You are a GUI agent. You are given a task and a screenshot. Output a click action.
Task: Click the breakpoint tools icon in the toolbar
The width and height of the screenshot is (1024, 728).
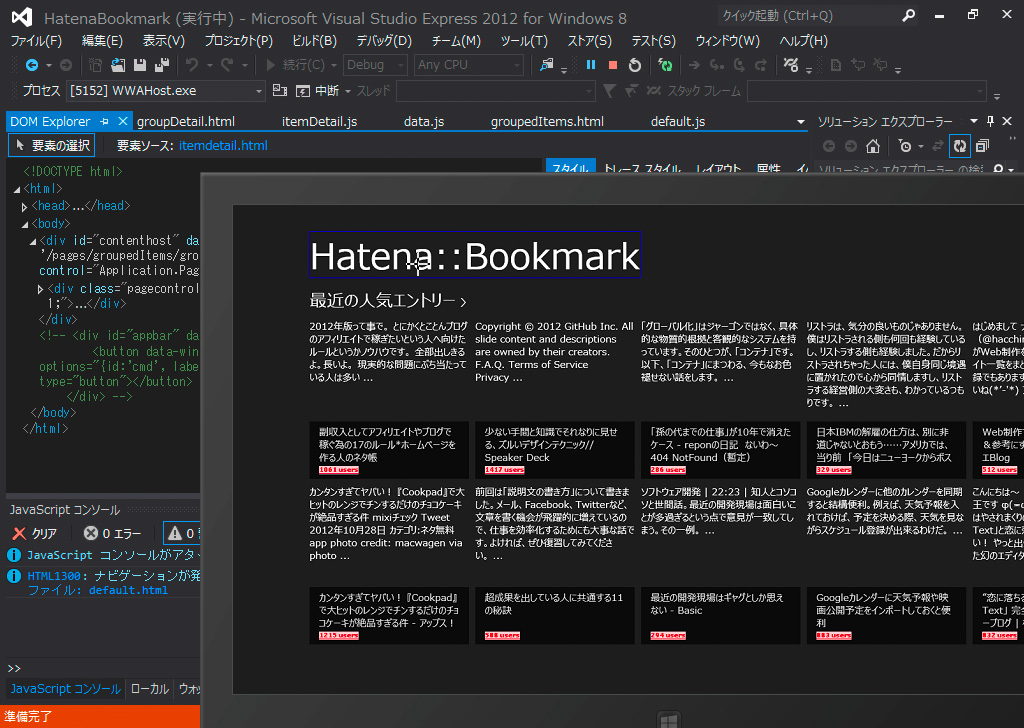pyautogui.click(x=791, y=65)
